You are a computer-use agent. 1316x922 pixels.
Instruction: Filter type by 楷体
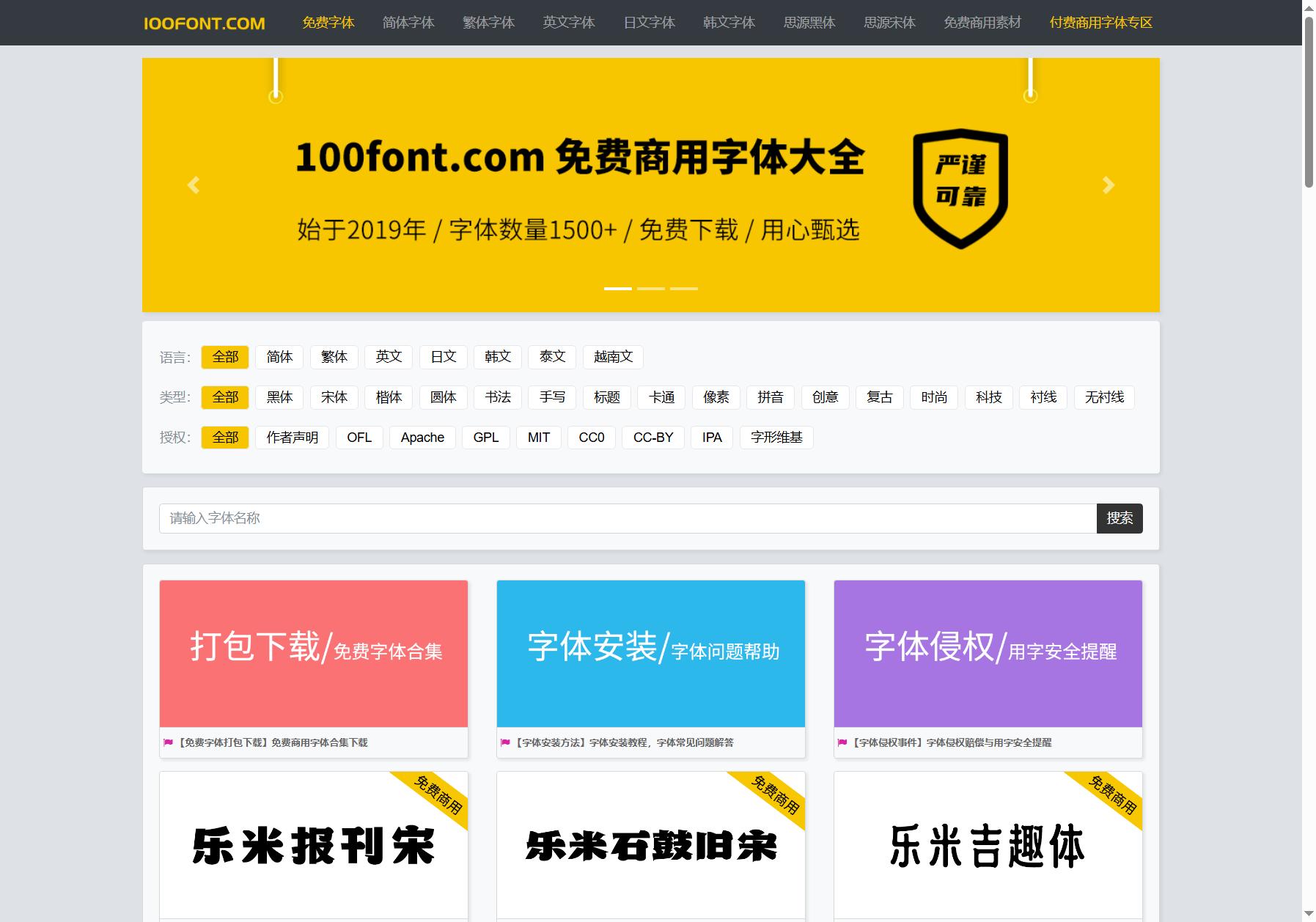click(x=389, y=397)
